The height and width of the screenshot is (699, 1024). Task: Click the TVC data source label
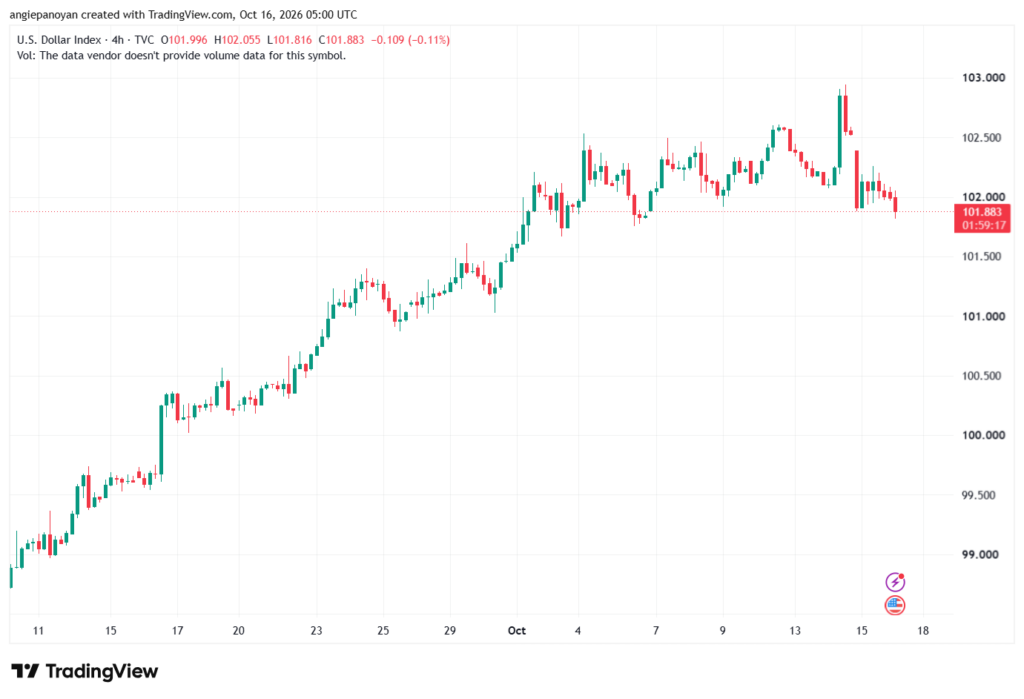tap(144, 40)
